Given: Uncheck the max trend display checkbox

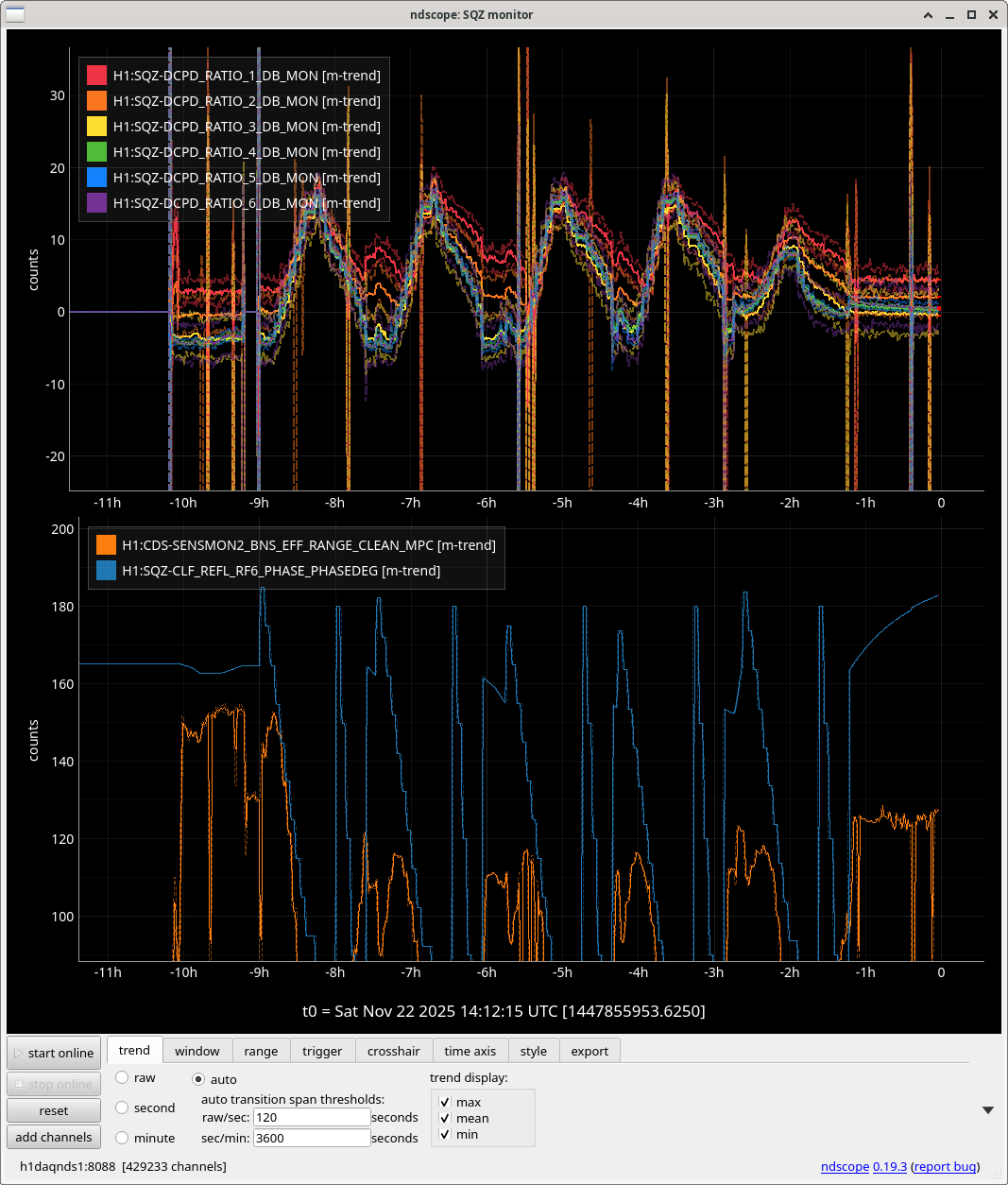Looking at the screenshot, I should pos(445,1103).
